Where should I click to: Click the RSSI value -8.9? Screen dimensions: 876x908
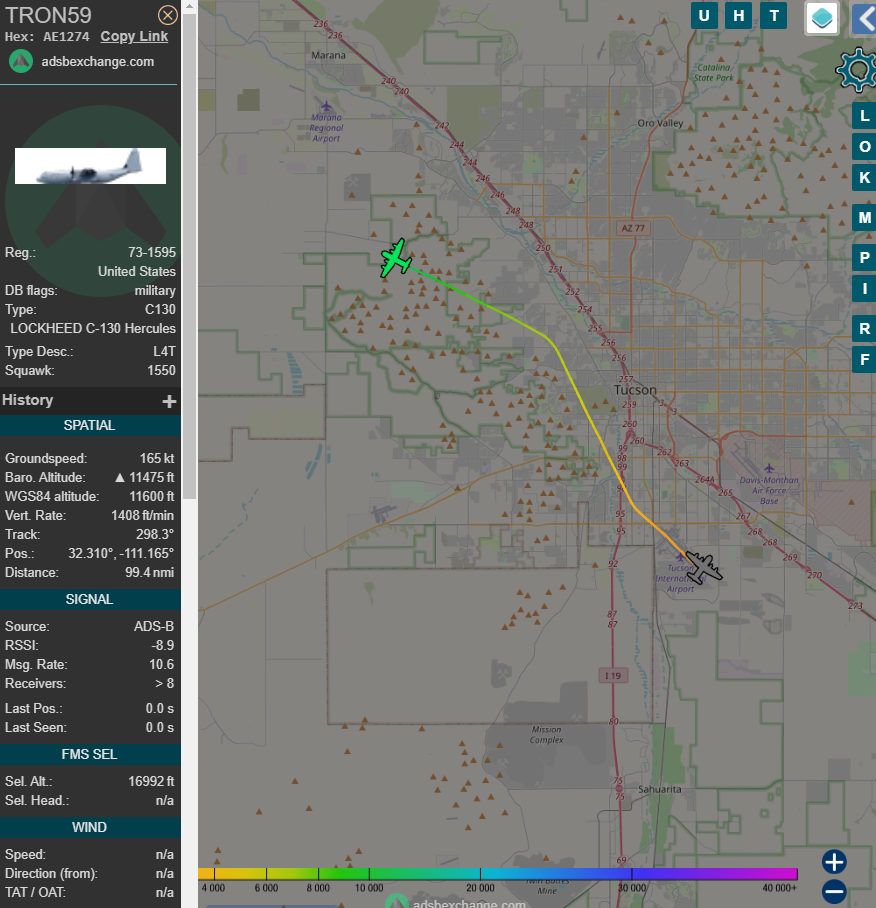[163, 646]
